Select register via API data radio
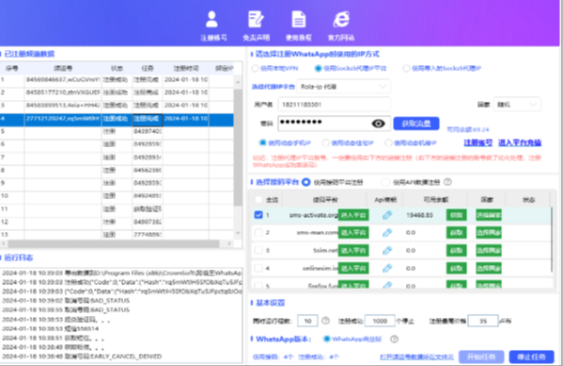Viewport: 563px width, 366px height. [386, 182]
